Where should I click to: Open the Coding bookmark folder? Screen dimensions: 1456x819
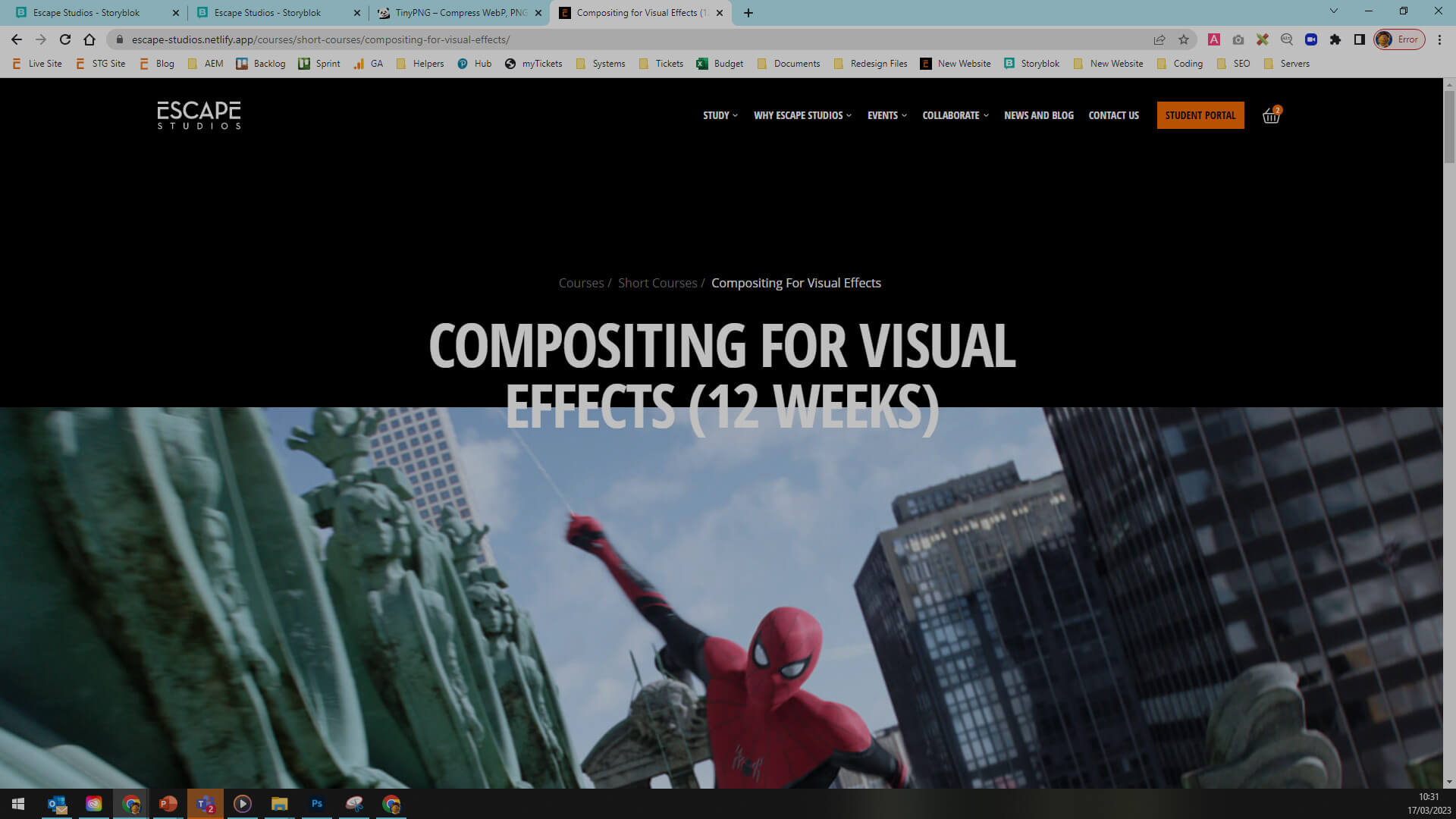pos(1180,64)
